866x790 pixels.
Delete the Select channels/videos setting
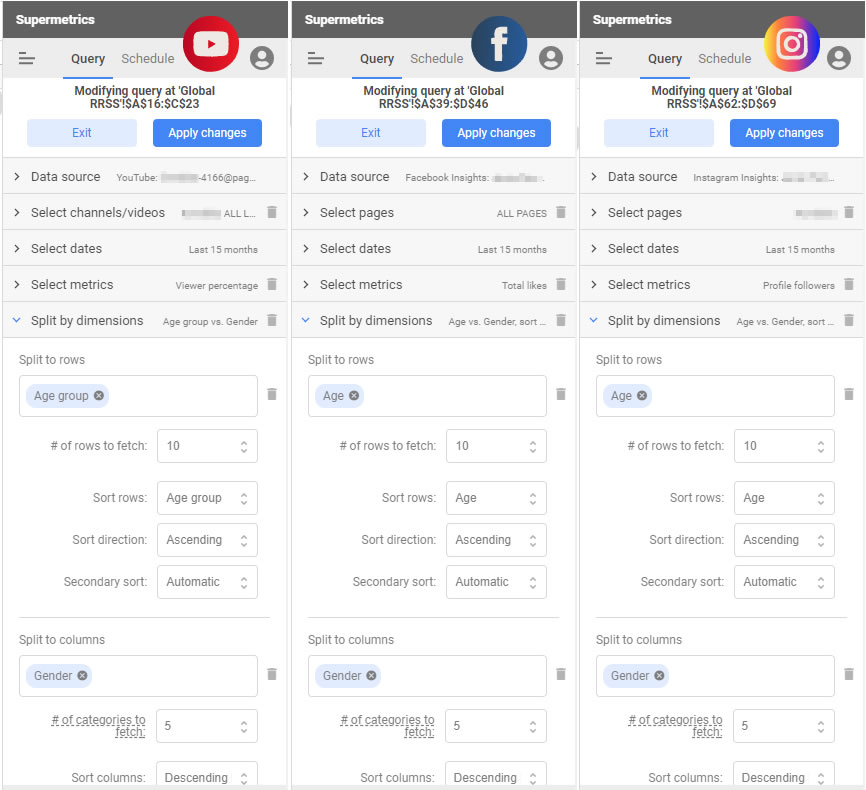272,212
